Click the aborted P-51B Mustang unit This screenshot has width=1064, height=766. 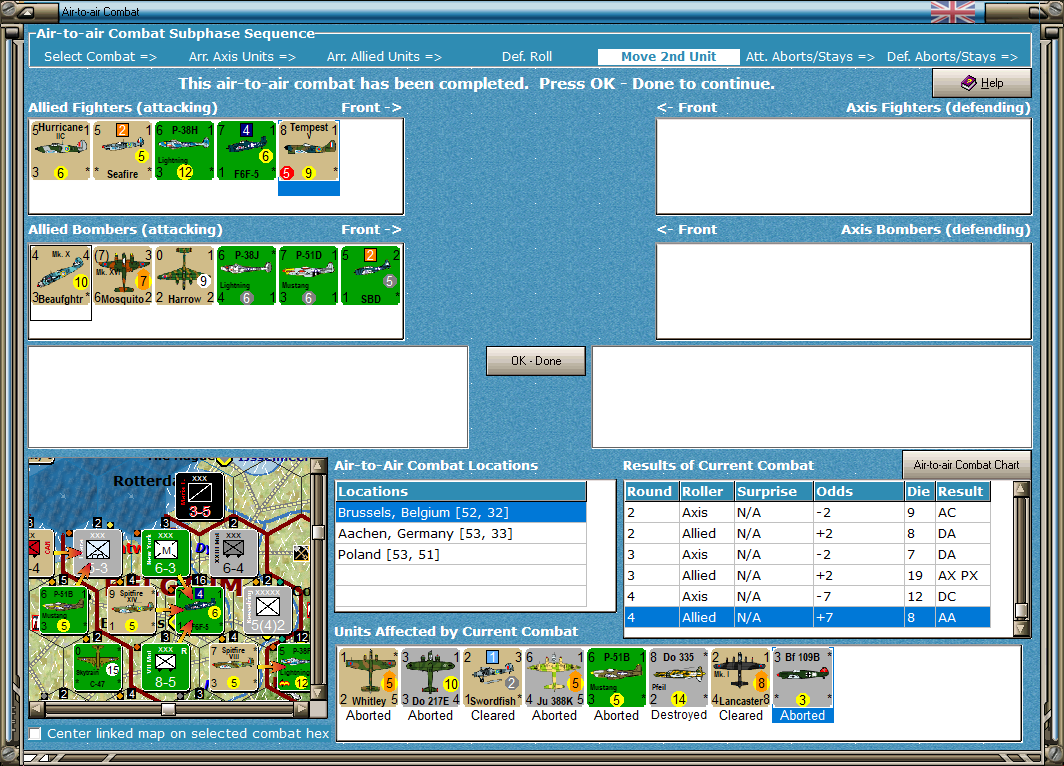(616, 678)
